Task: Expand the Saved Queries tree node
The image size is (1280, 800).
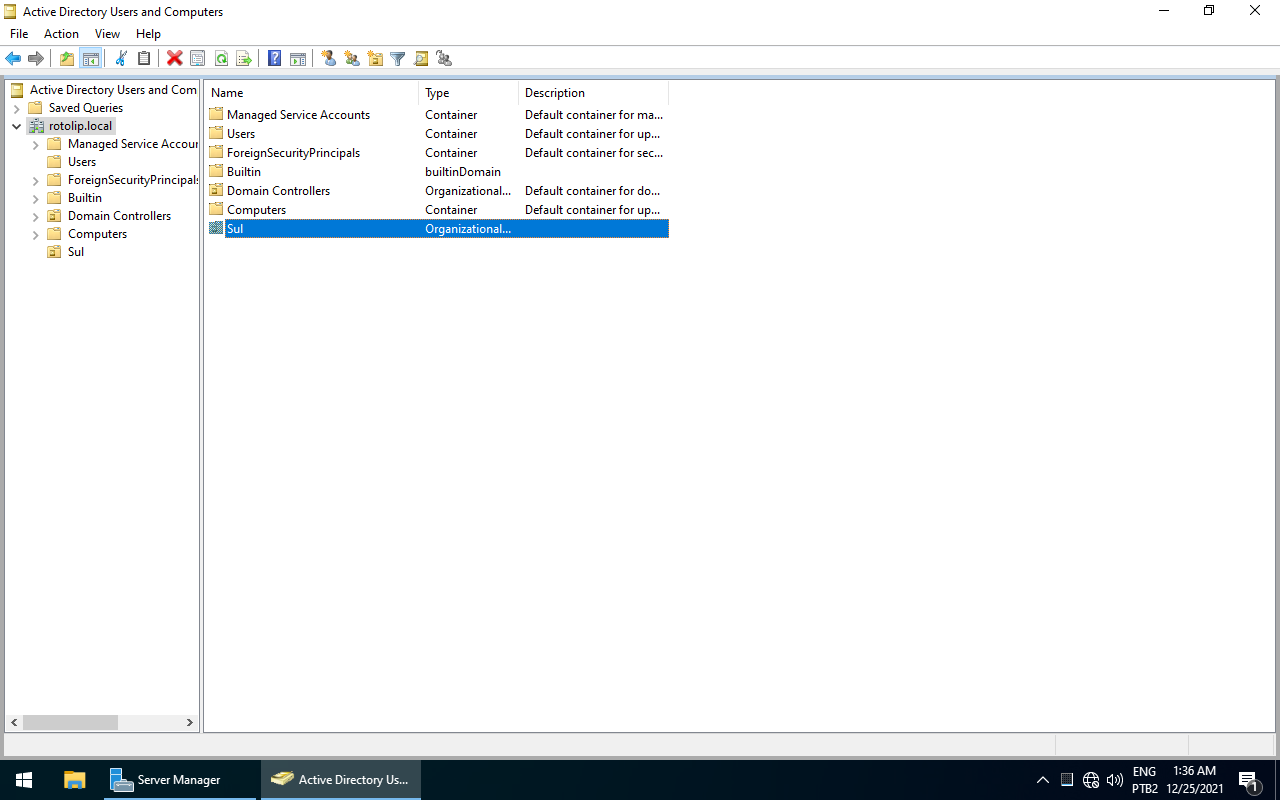Action: 16,108
